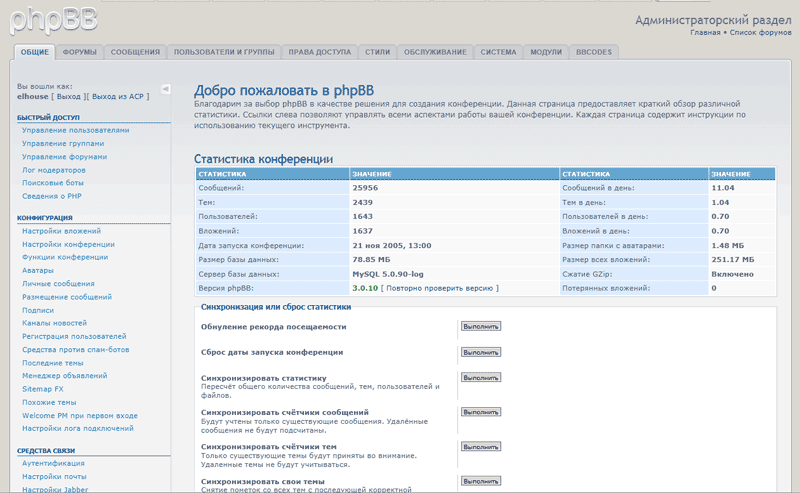This screenshot has width=800, height=493.
Task: Click the 78.85 МБ database size
Action: (x=371, y=260)
